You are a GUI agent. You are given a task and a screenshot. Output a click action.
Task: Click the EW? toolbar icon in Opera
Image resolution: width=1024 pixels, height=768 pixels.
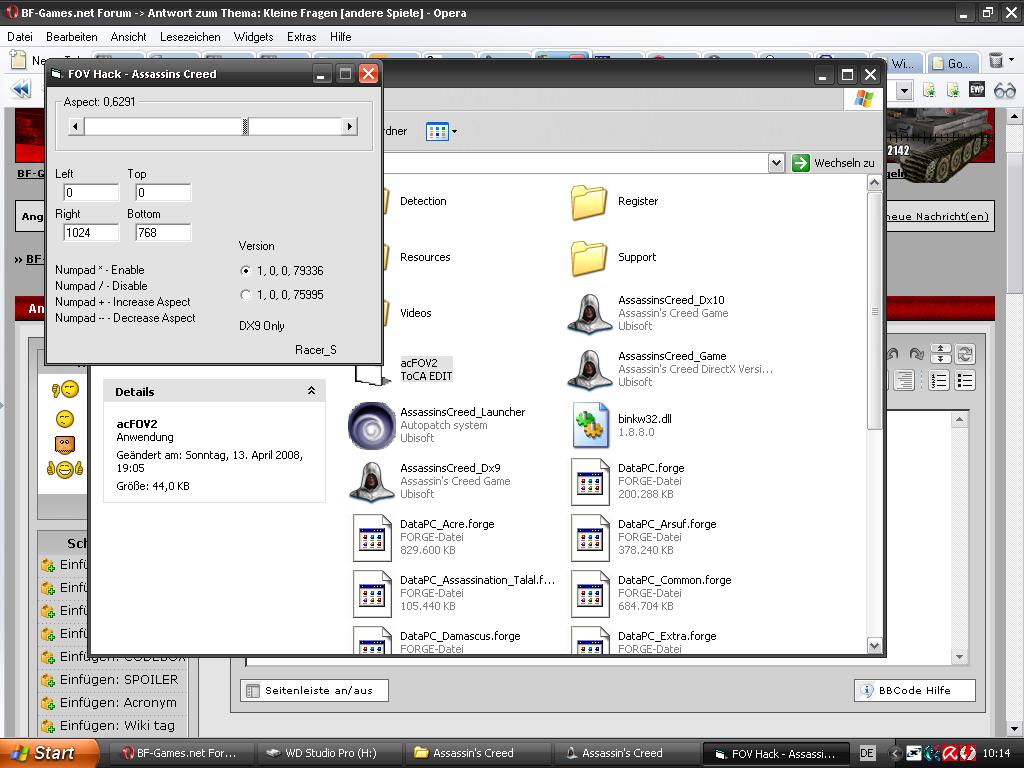977,89
